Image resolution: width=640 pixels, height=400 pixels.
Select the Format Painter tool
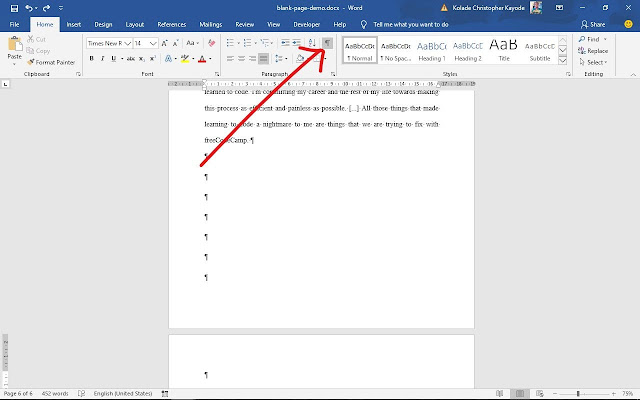click(51, 62)
